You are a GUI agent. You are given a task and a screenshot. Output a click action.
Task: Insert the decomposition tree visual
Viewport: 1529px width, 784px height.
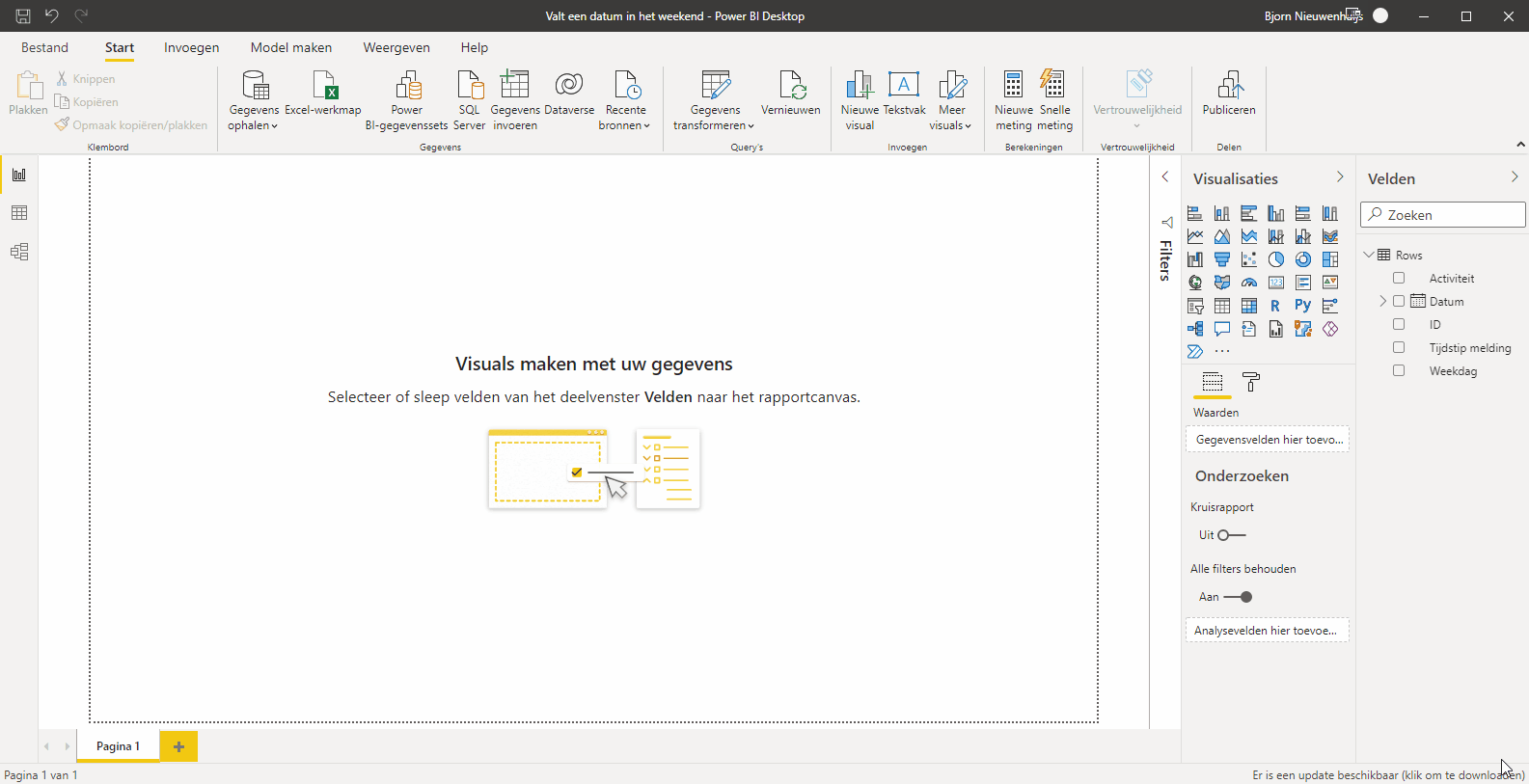1195,329
